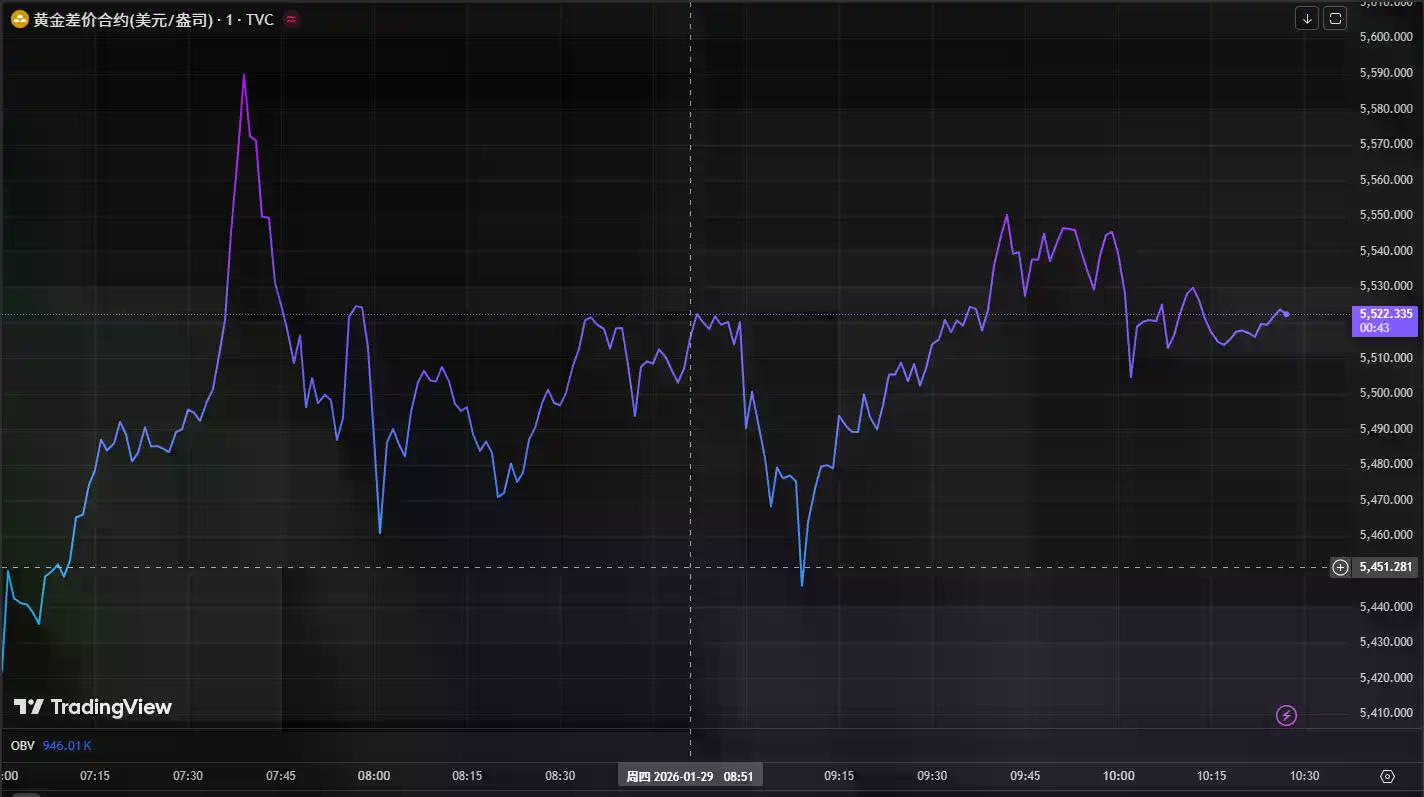Click the 08:00 time axis label
1424x797 pixels.
tap(374, 776)
